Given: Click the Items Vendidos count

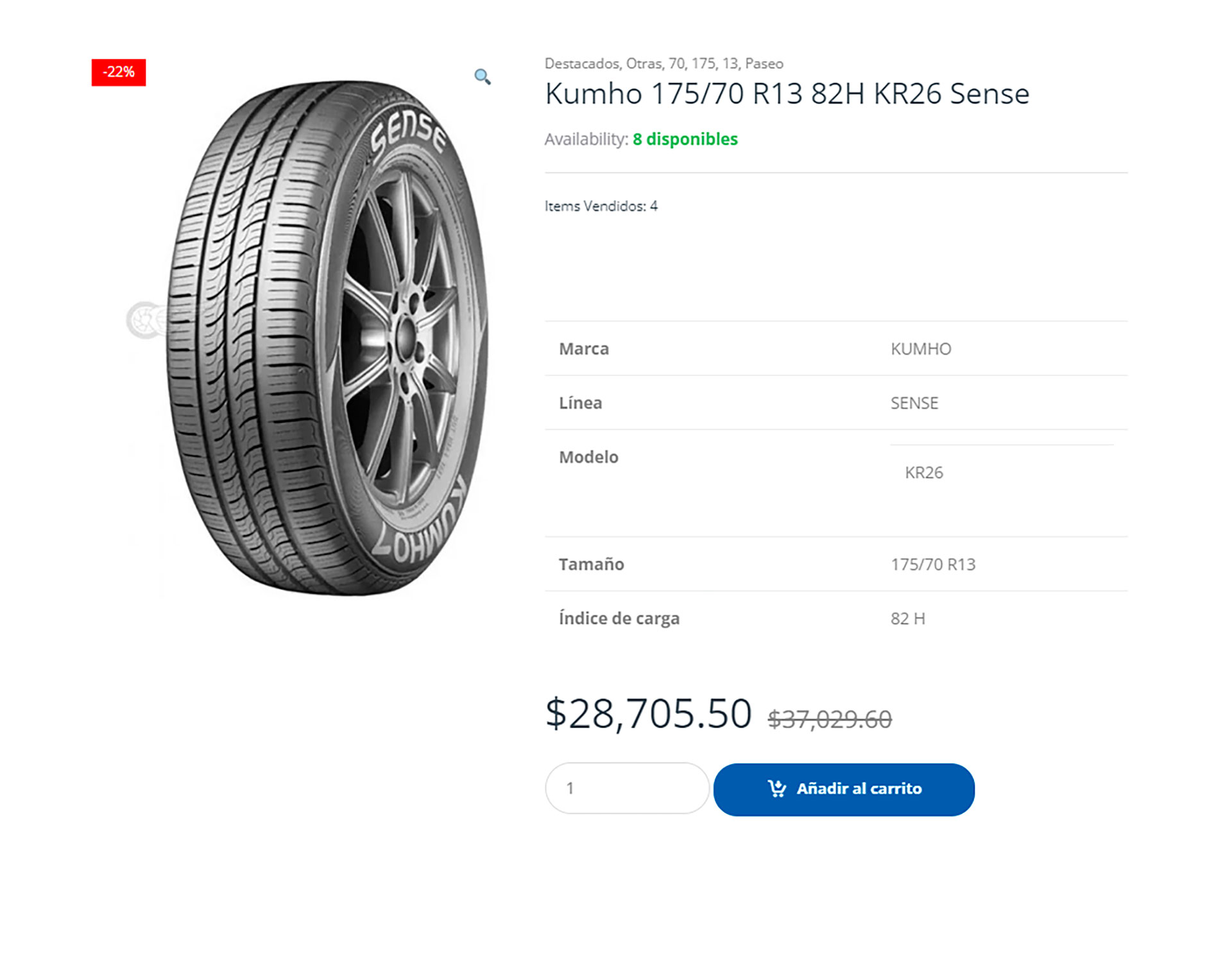Looking at the screenshot, I should [x=602, y=206].
